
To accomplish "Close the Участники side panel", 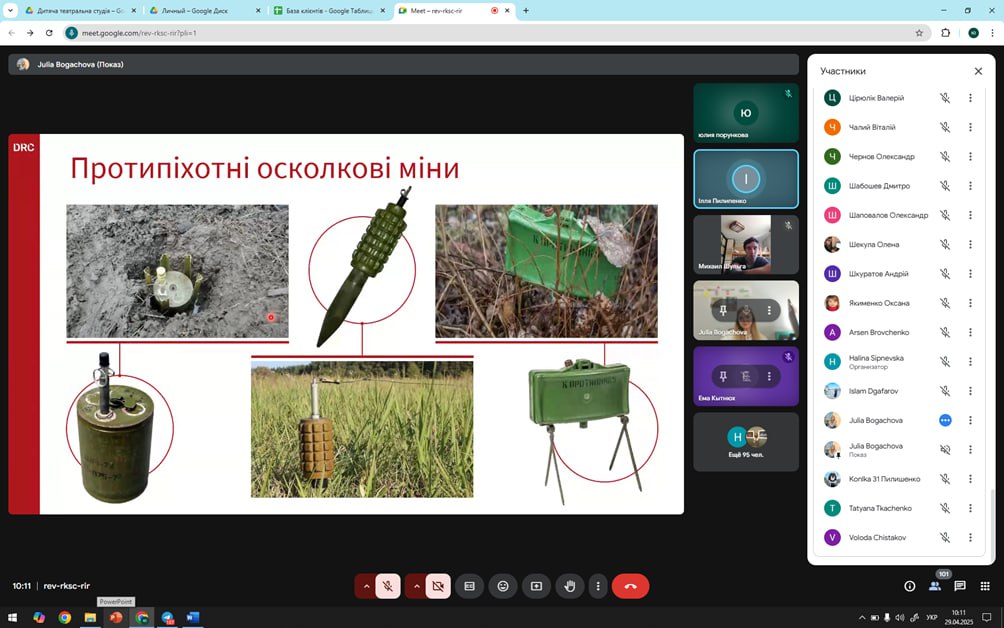I will click(978, 71).
